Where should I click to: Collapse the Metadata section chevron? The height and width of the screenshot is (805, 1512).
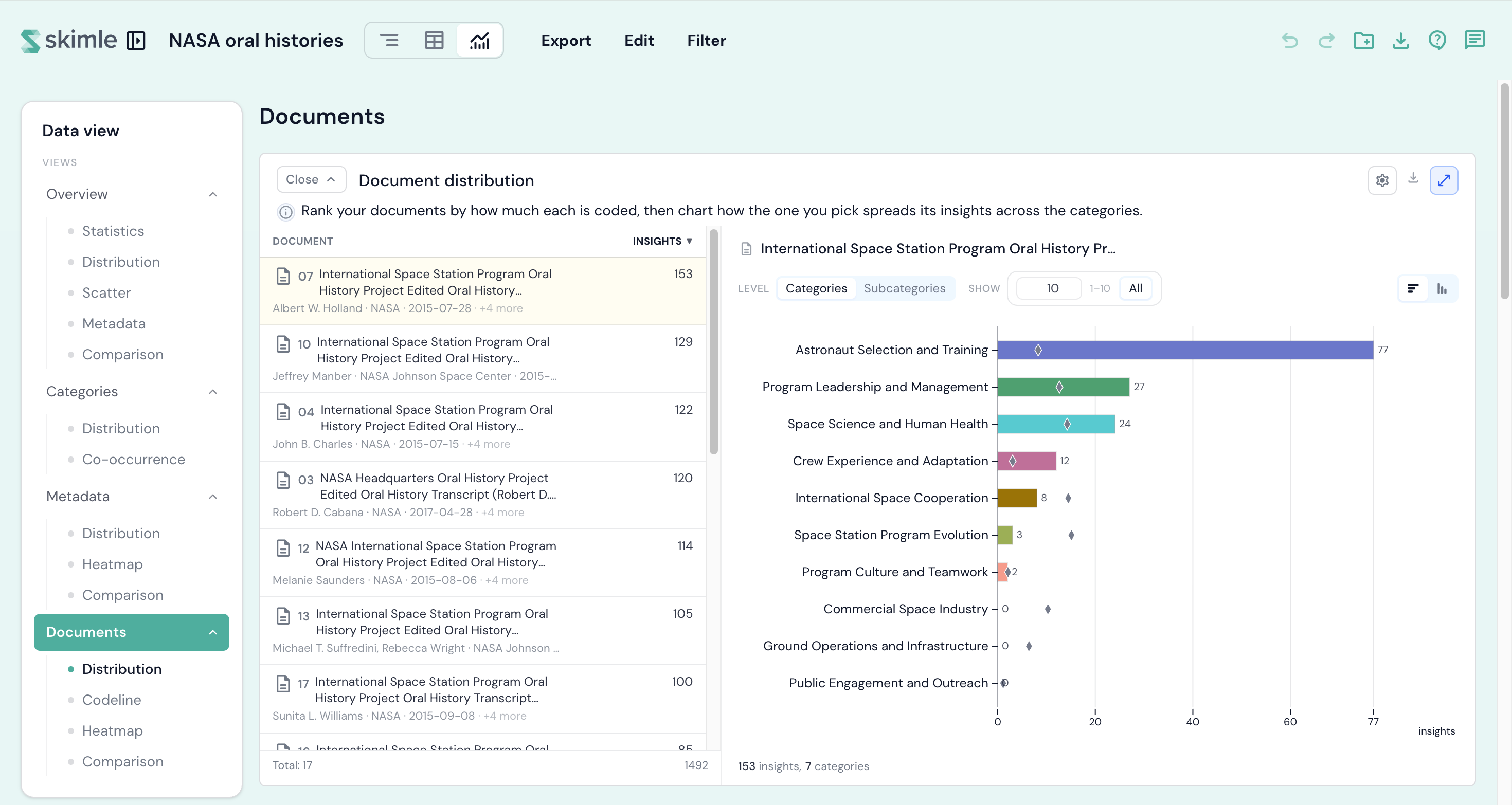point(213,497)
